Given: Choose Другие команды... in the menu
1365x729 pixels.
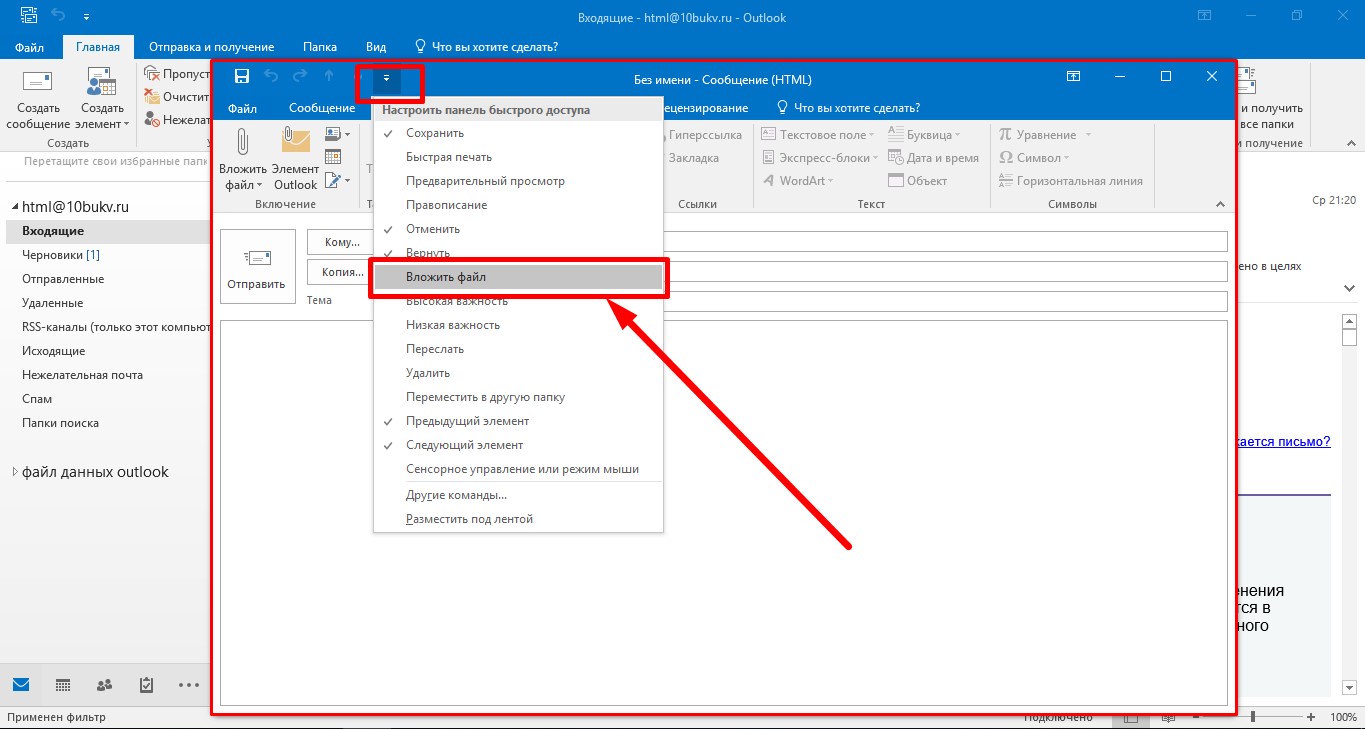Looking at the screenshot, I should 456,495.
